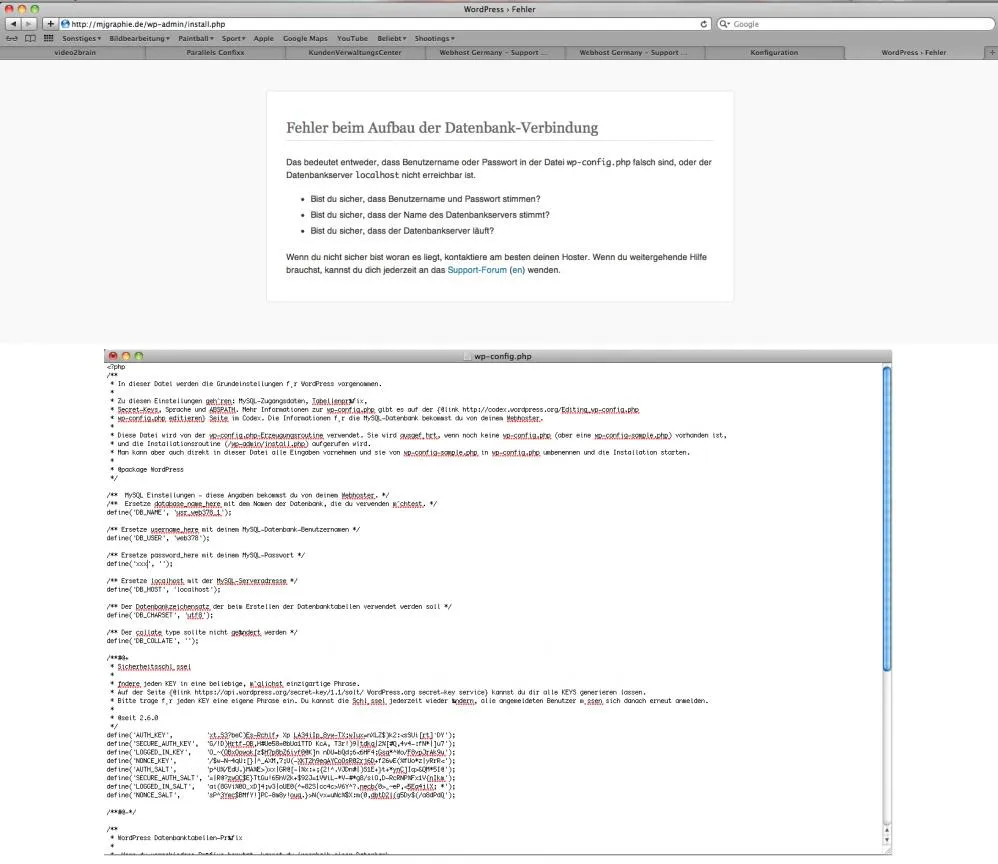Open a new tab with the plus at tab bar end
This screenshot has width=998, height=864.
tap(991, 53)
